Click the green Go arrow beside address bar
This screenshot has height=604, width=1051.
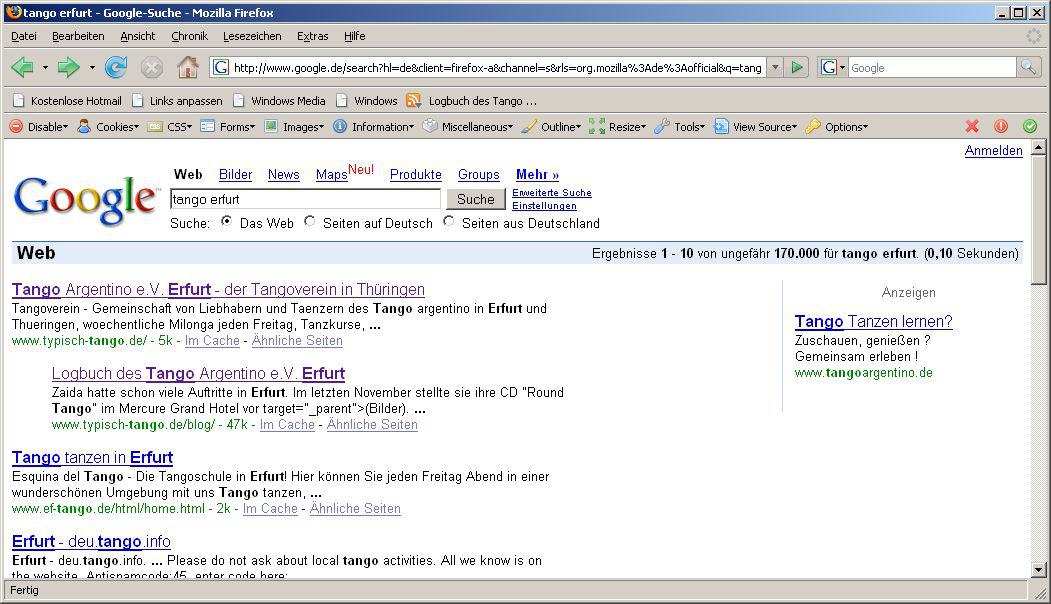click(797, 68)
